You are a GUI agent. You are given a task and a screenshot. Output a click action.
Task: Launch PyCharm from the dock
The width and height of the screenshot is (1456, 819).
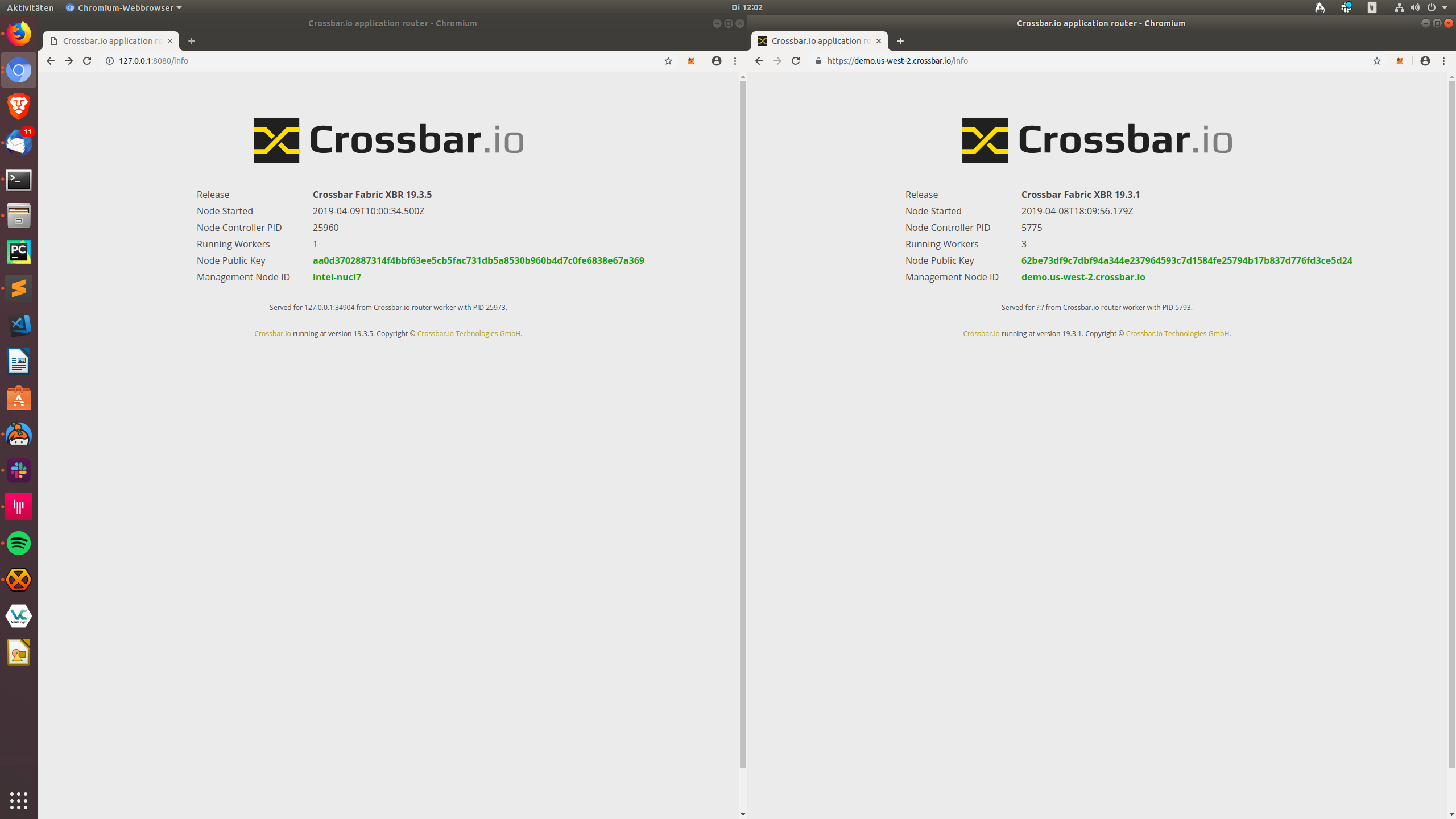click(19, 252)
